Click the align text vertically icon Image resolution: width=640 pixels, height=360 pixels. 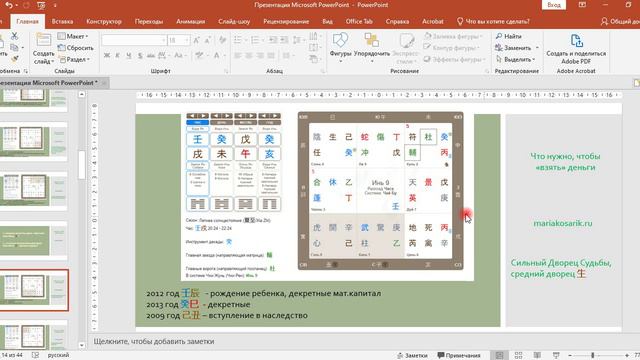coord(314,48)
